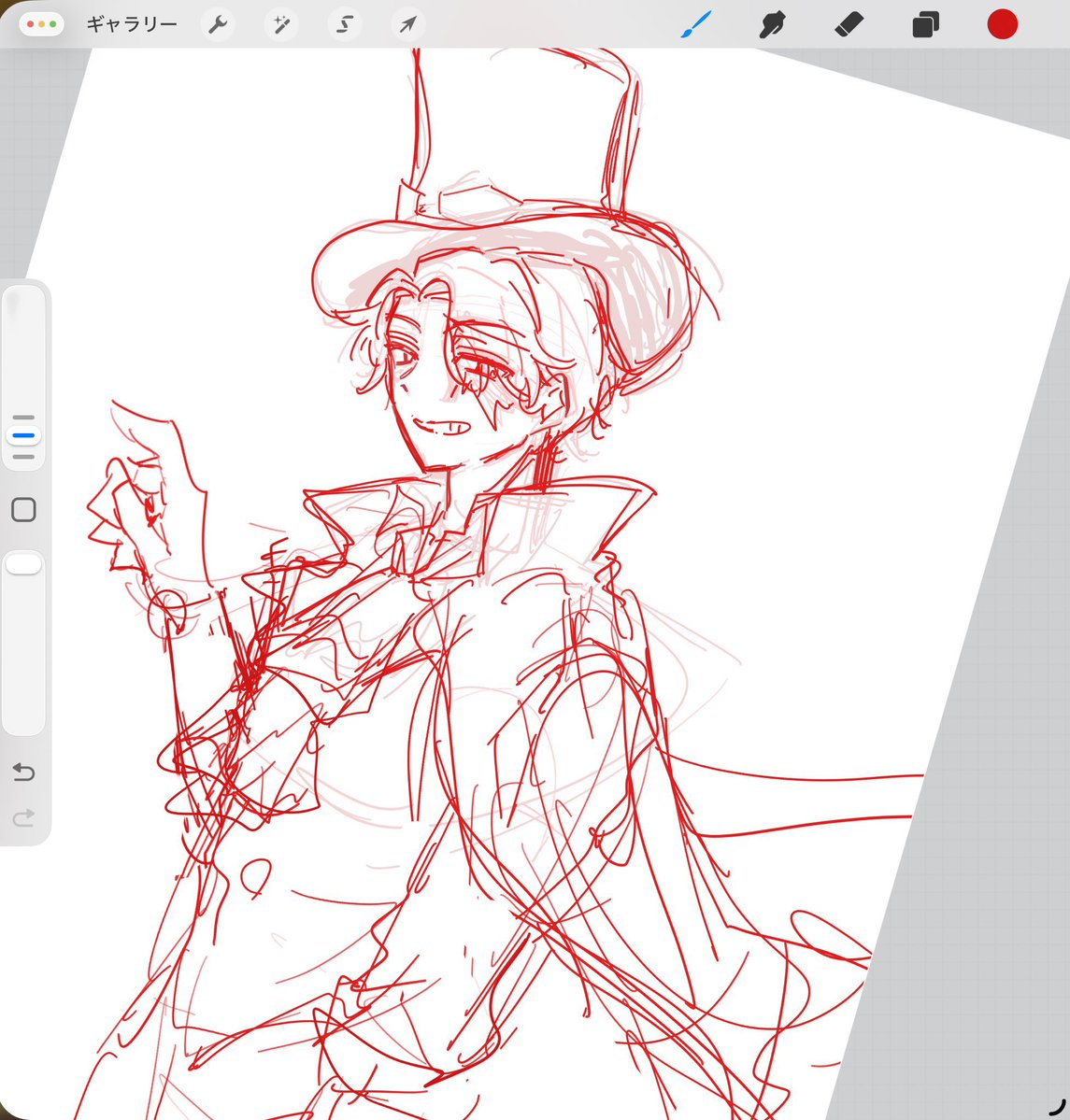The width and height of the screenshot is (1070, 1120).
Task: Open the Actions wrench menu
Action: click(x=218, y=25)
